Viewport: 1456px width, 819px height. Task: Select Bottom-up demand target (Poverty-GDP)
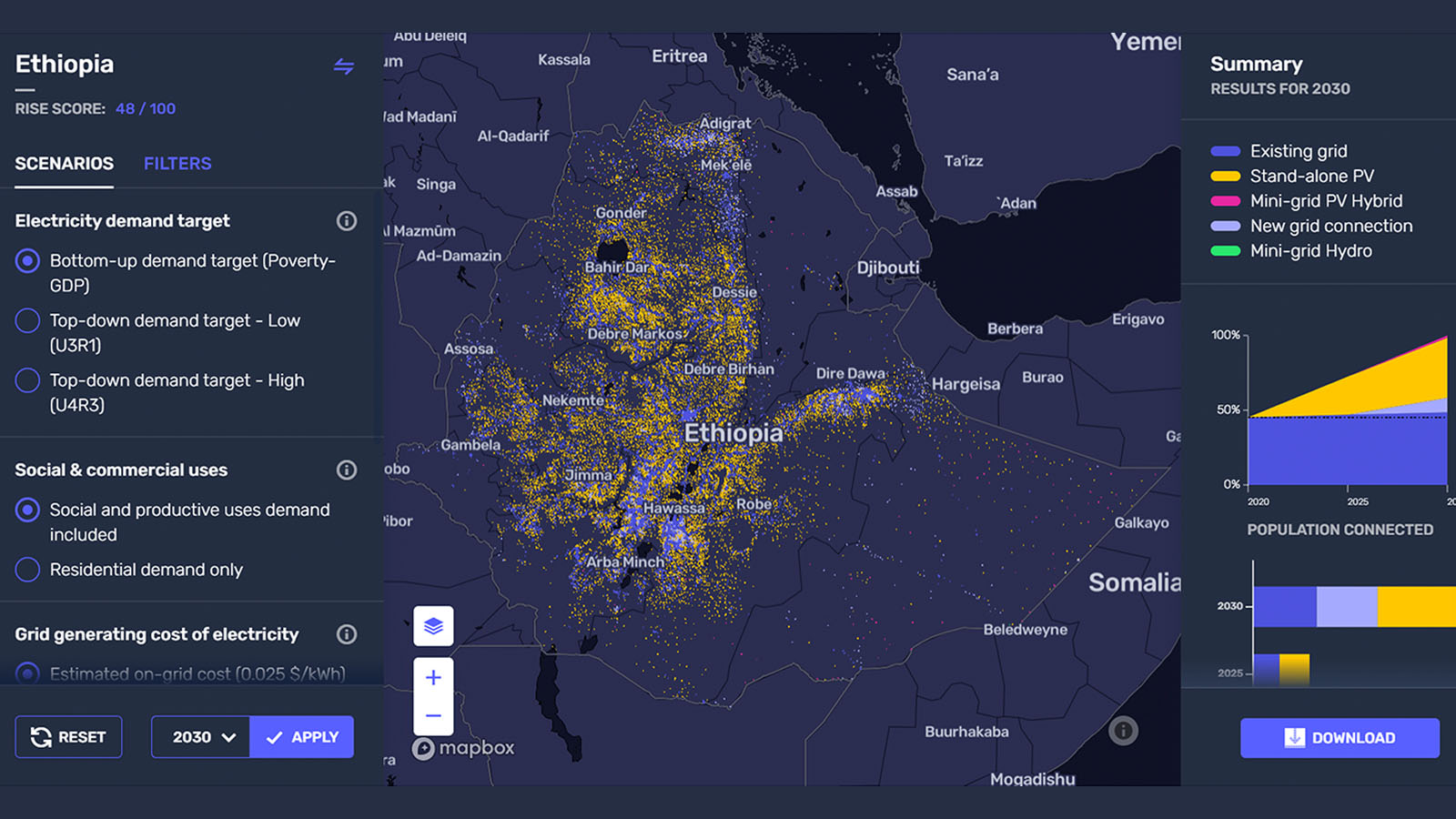[x=28, y=261]
